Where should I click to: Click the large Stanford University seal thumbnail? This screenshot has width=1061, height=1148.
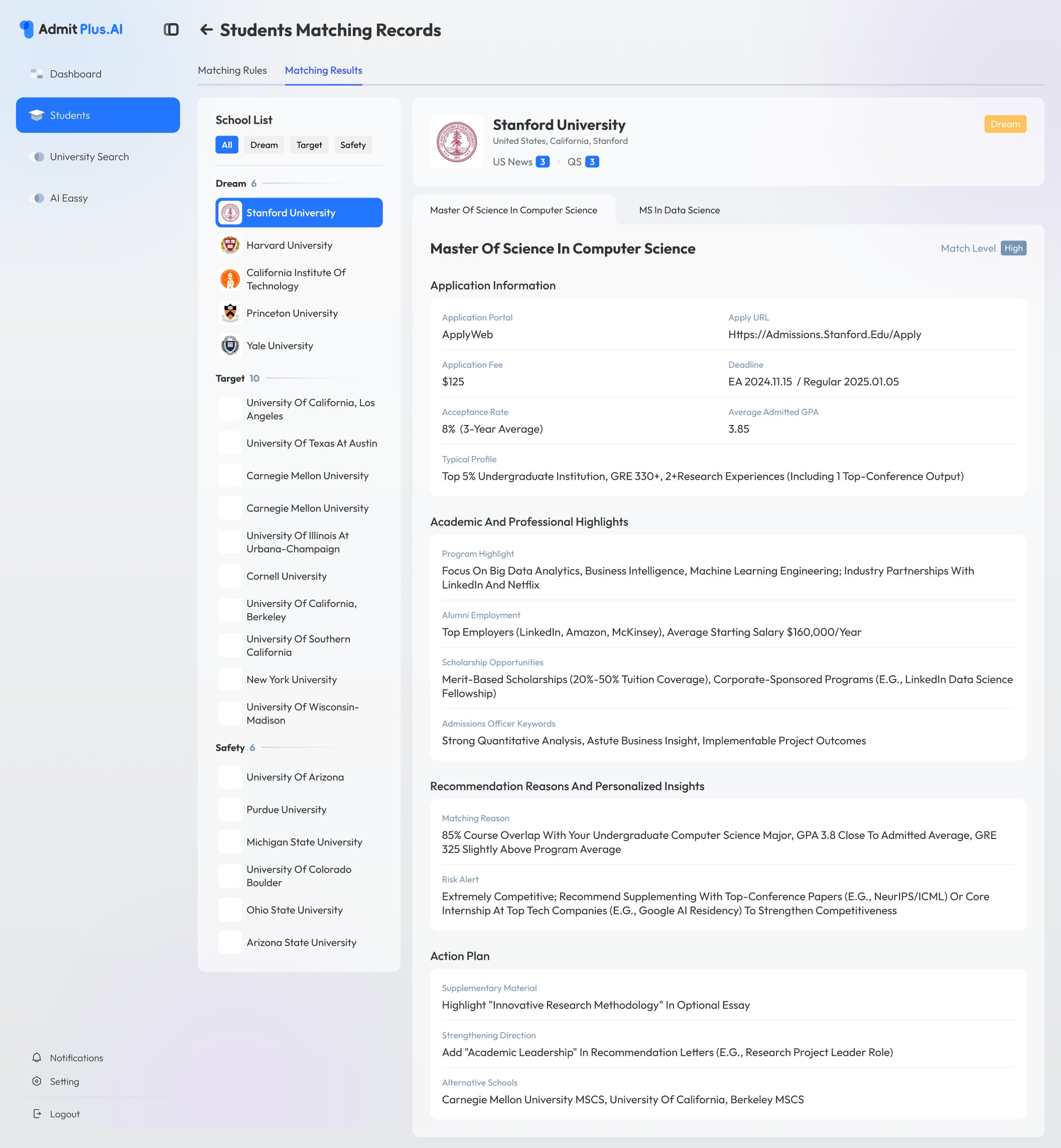(456, 142)
